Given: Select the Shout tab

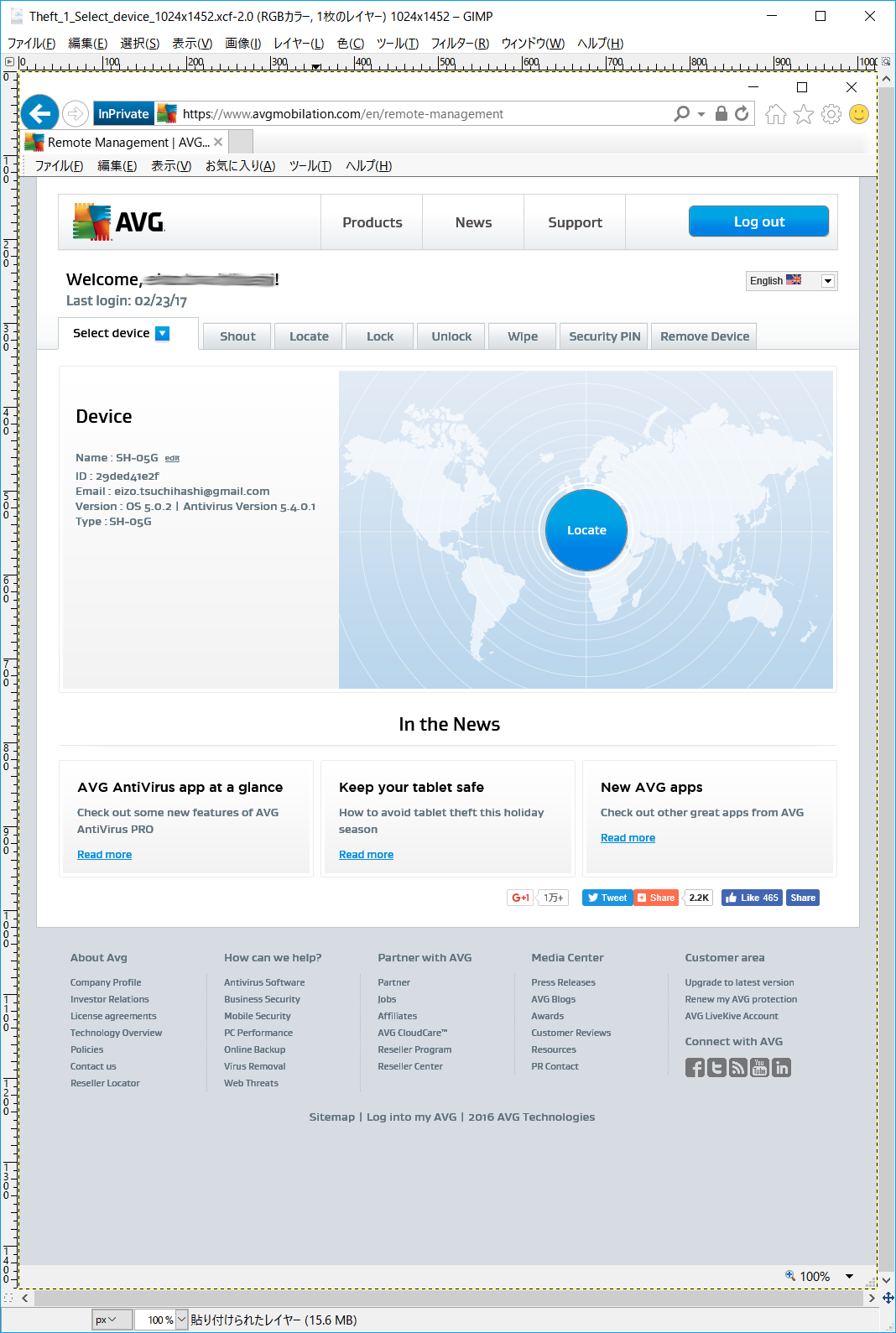Looking at the screenshot, I should point(237,336).
